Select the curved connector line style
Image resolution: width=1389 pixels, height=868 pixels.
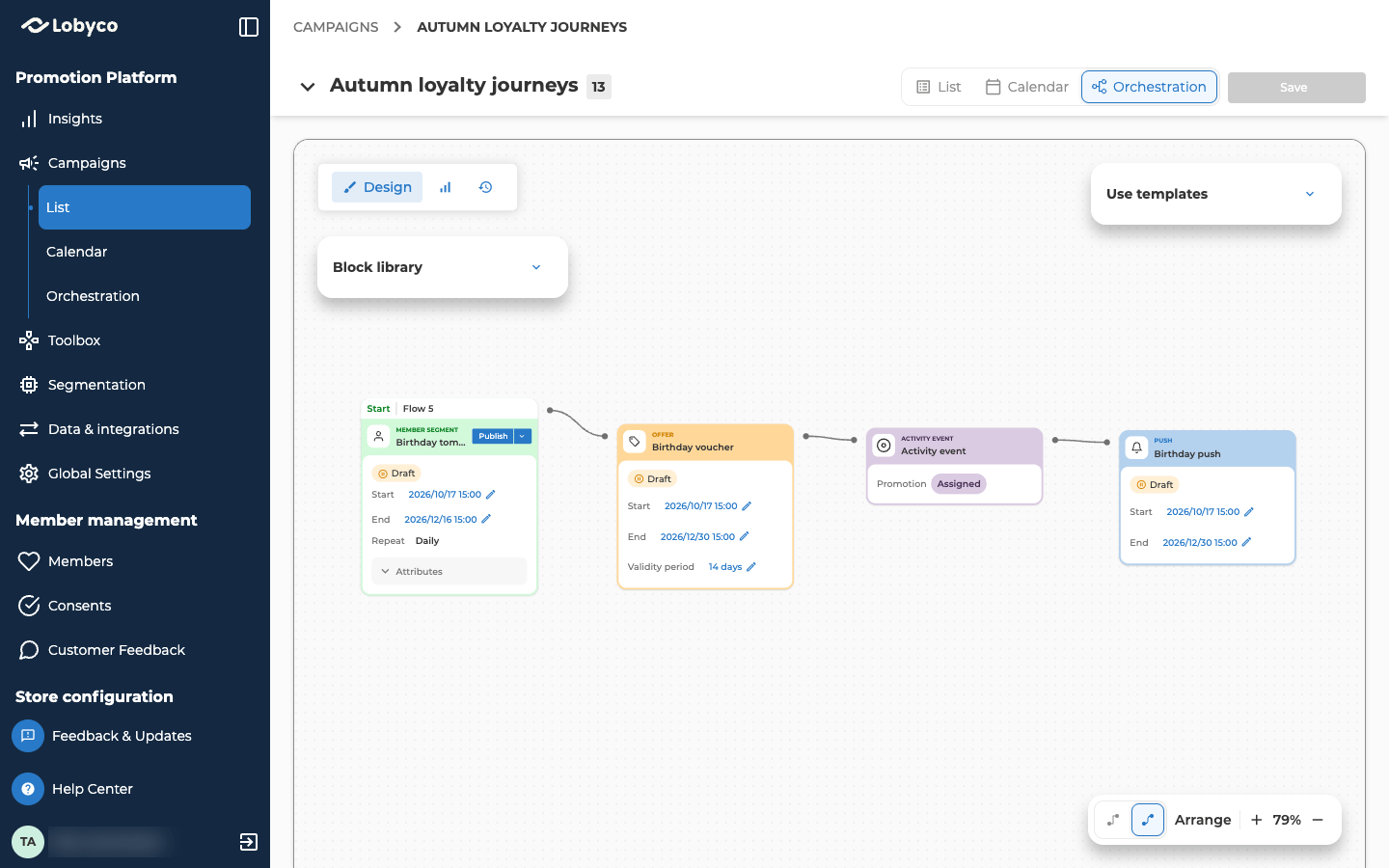pyautogui.click(x=1148, y=820)
